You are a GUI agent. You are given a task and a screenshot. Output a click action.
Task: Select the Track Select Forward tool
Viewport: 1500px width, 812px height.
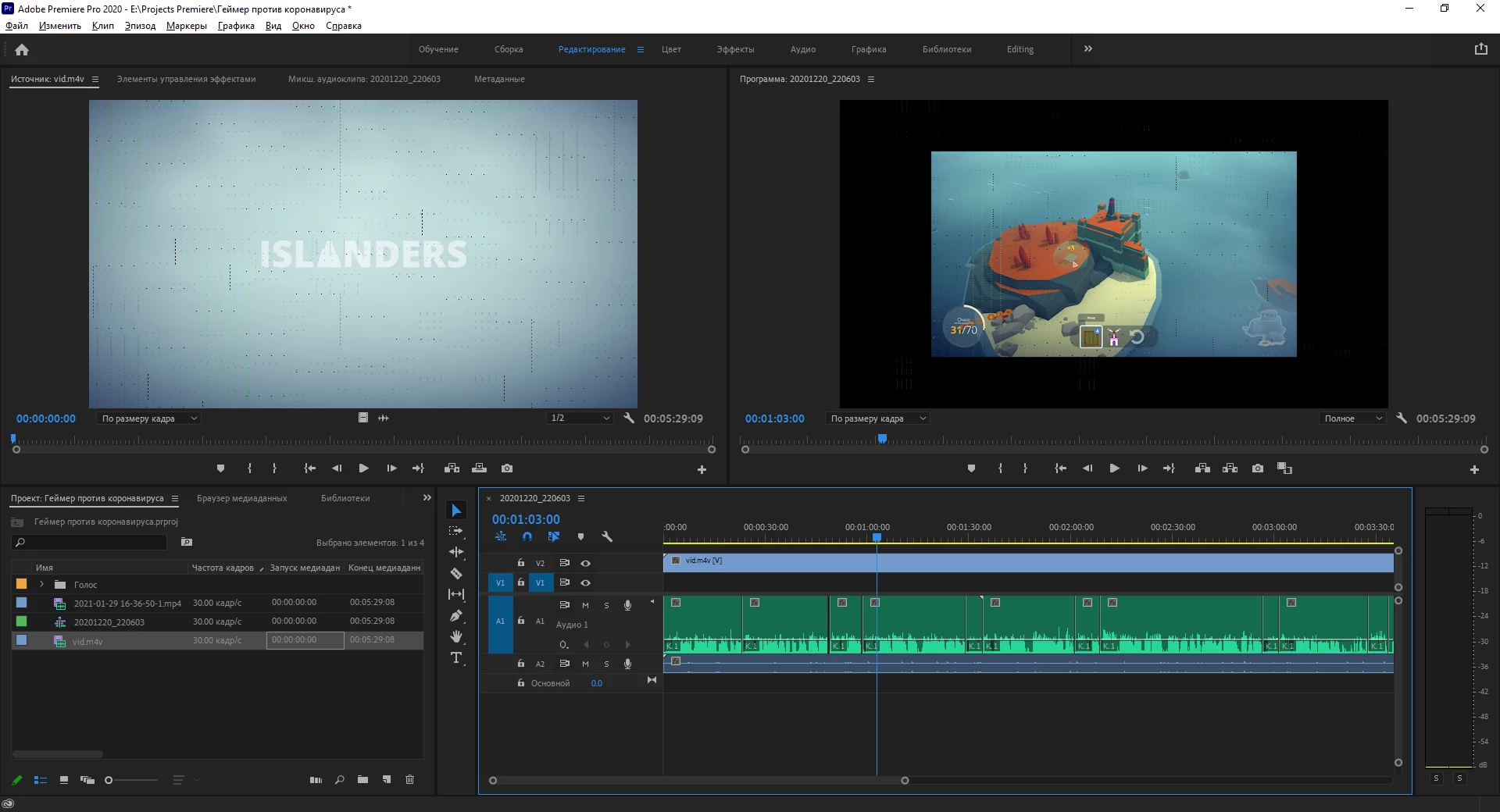(x=456, y=531)
